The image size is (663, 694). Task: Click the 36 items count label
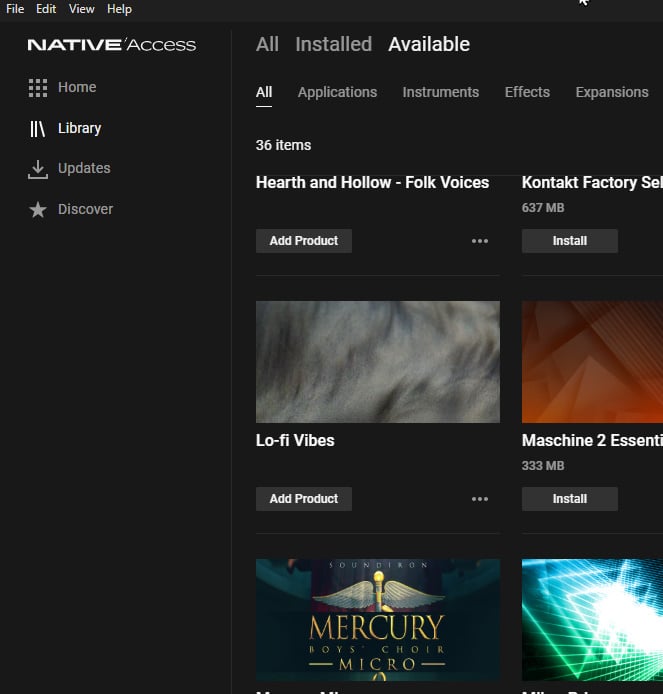pyautogui.click(x=283, y=145)
